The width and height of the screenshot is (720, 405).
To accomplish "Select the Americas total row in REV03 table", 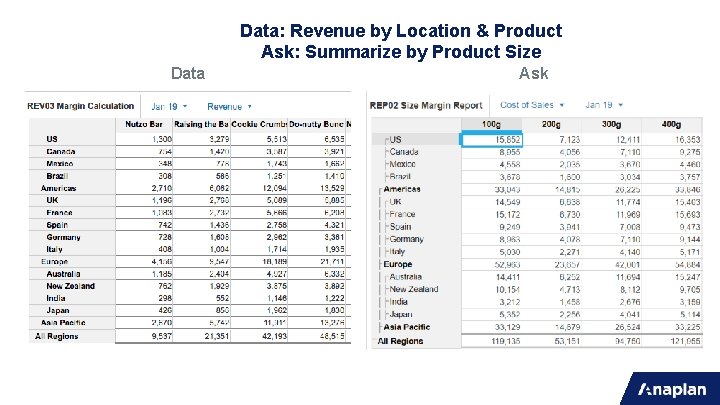I will pos(58,188).
